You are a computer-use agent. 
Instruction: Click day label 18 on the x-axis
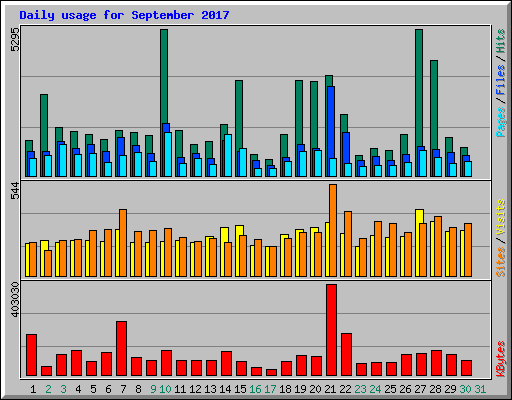(285, 389)
